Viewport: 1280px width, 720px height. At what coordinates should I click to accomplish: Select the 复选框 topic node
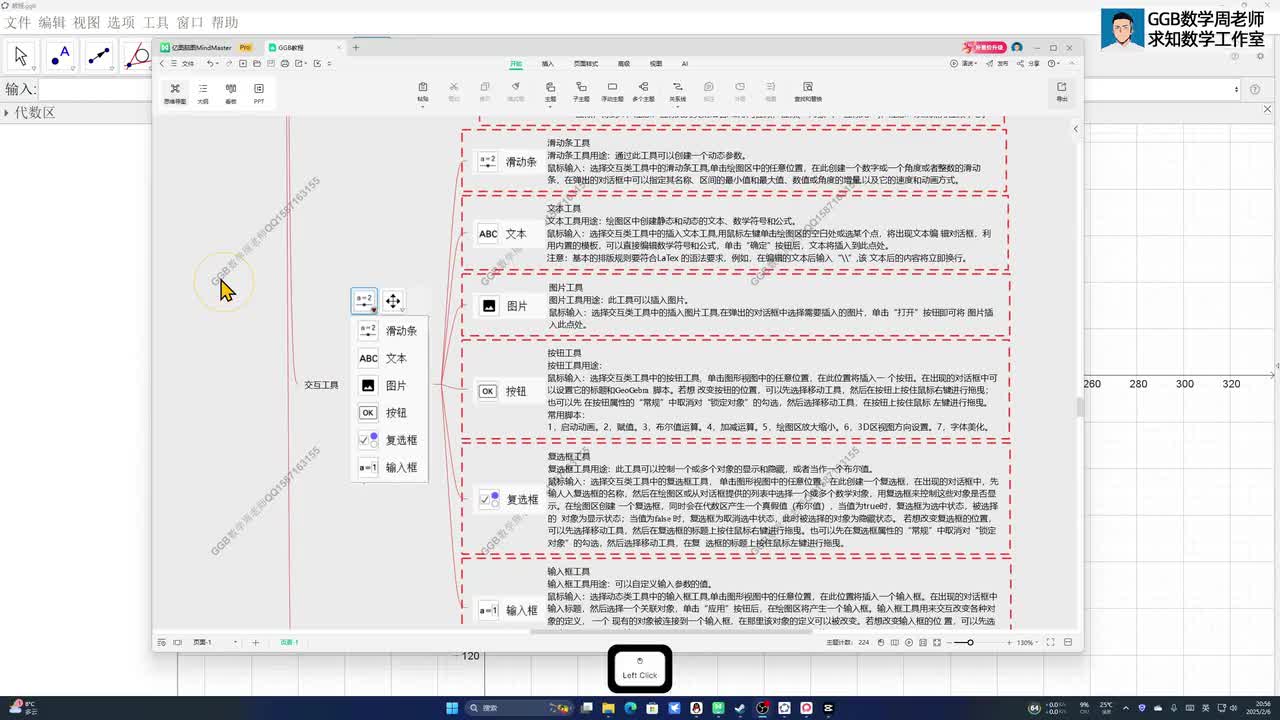pos(510,499)
